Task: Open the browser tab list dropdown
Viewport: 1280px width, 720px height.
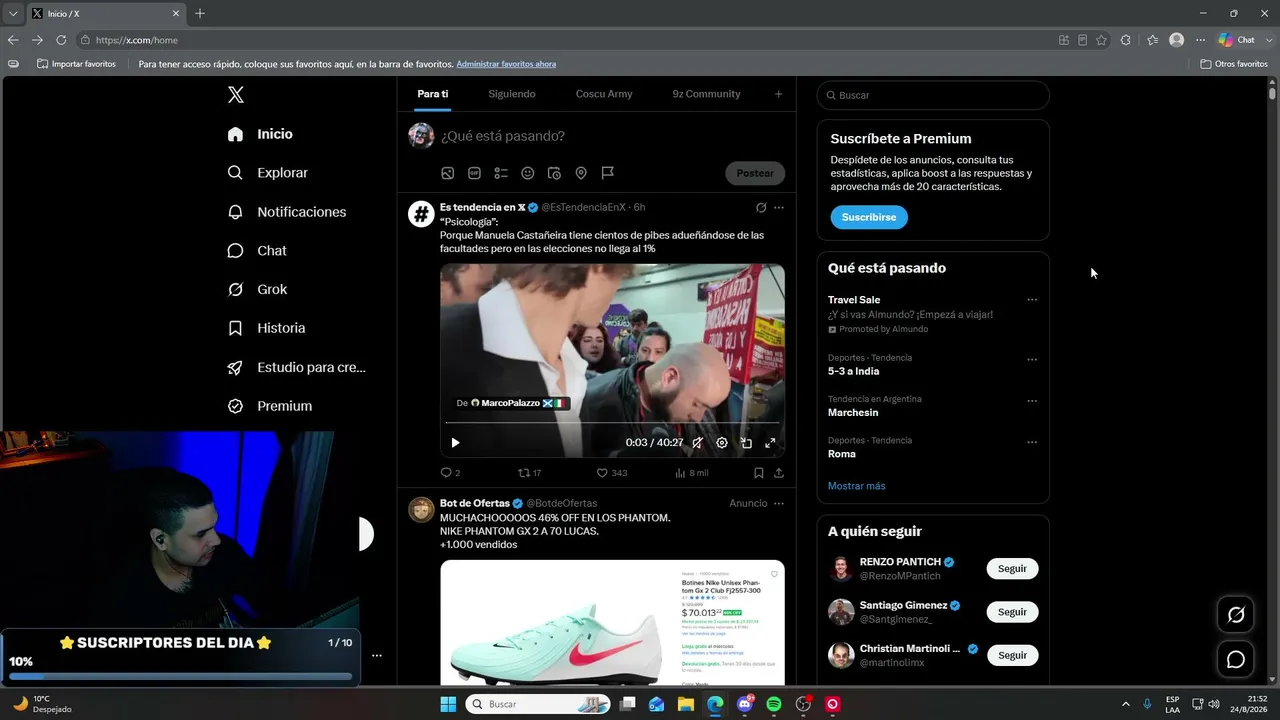Action: 13,14
